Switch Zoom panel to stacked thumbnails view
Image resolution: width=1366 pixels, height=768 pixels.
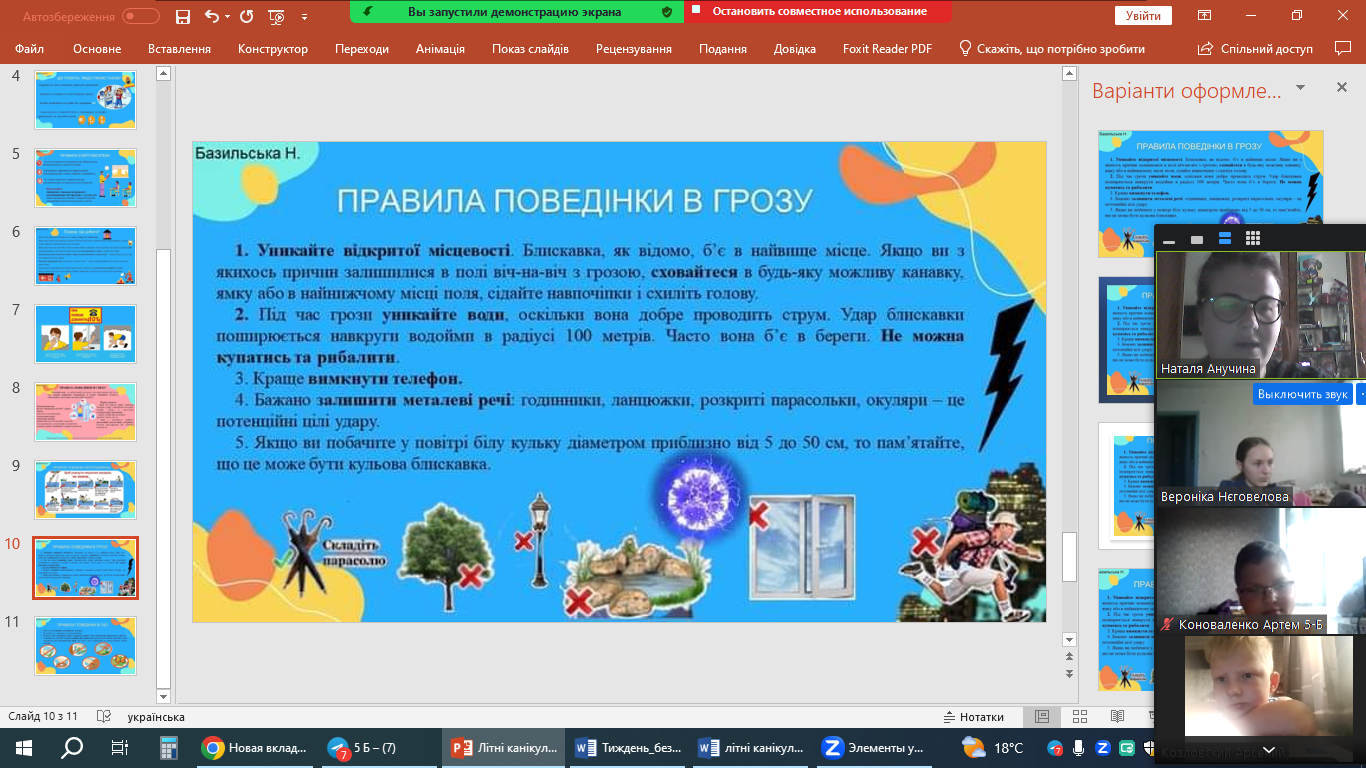click(1225, 239)
